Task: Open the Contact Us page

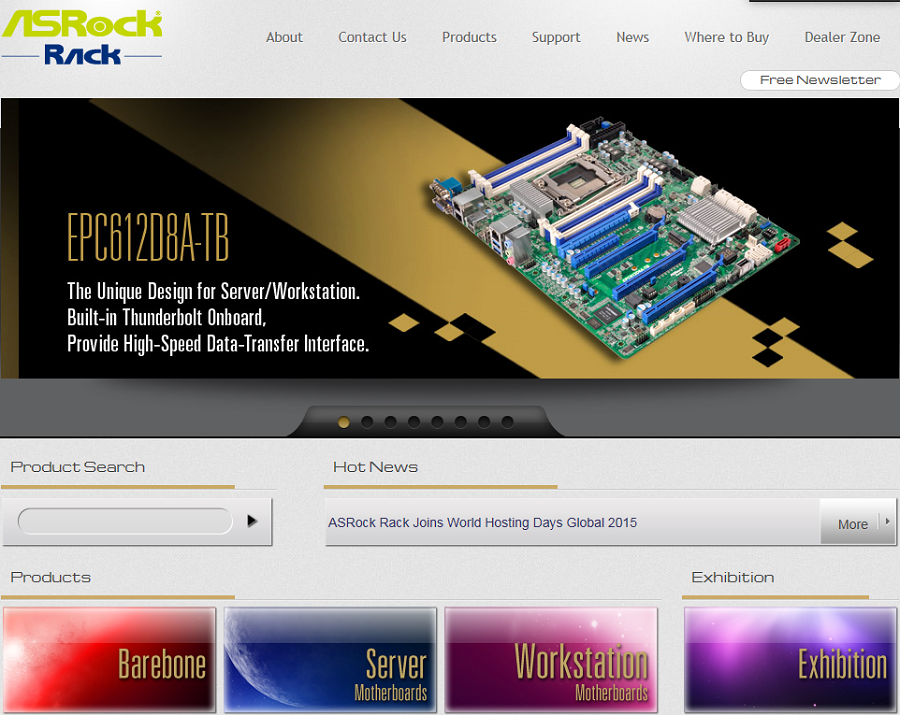Action: click(x=372, y=37)
